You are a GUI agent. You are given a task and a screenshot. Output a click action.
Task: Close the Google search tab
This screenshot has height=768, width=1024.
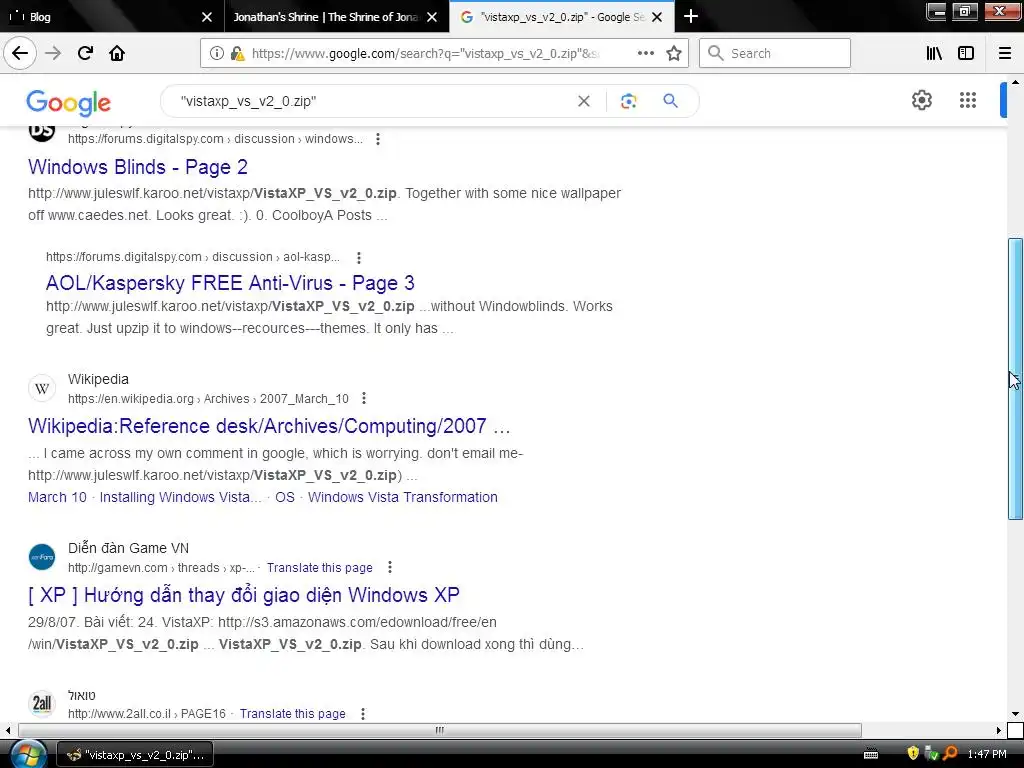[x=657, y=17]
